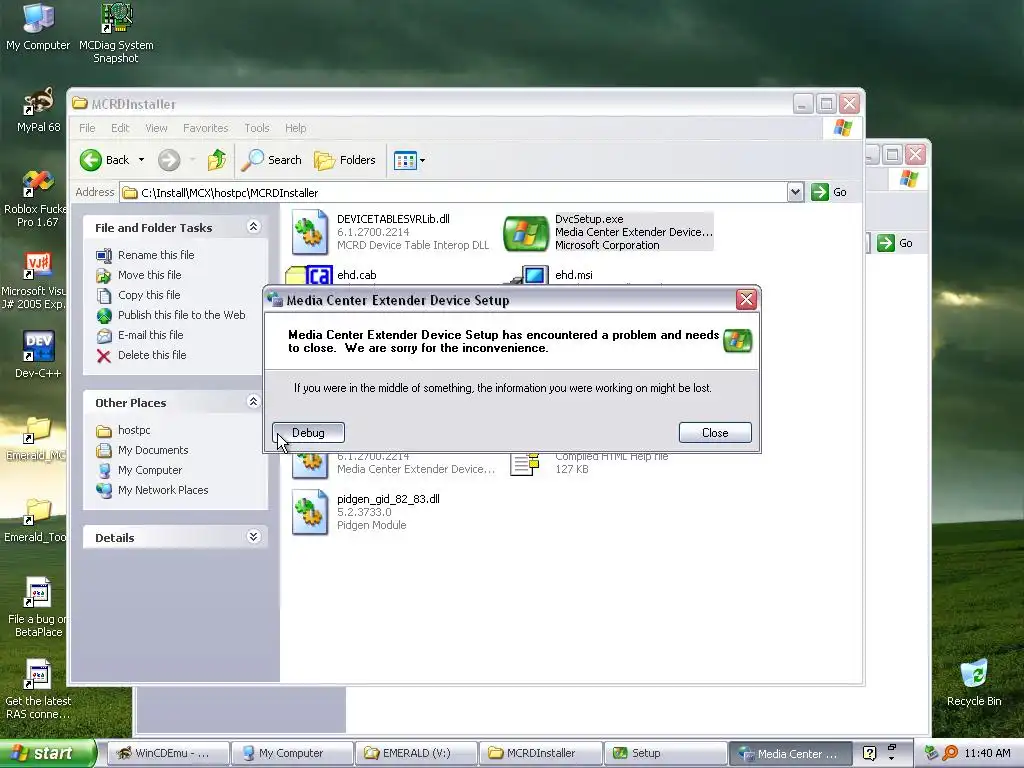Viewport: 1024px width, 768px height.
Task: Open the Tools menu
Action: (257, 128)
